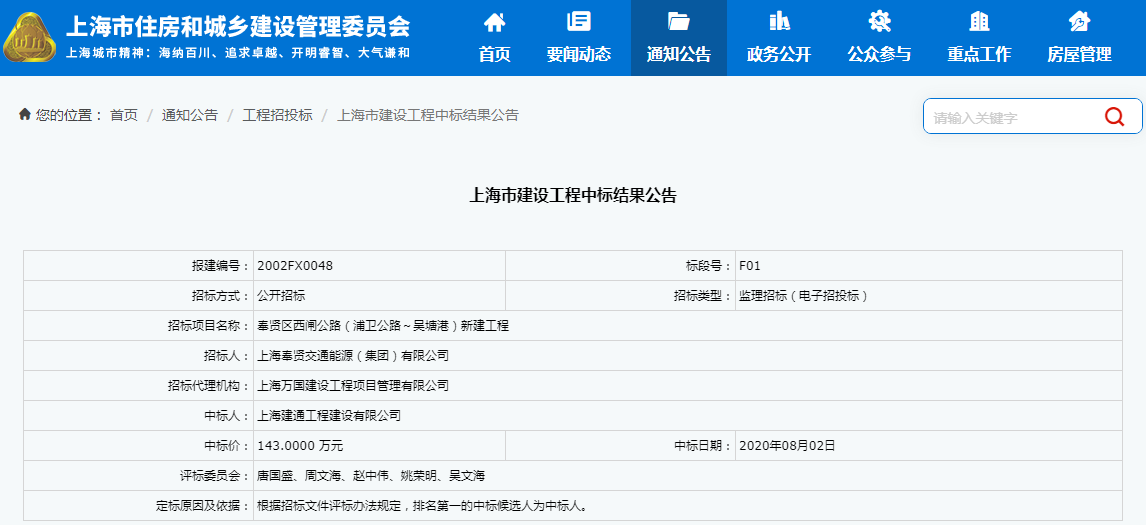The width and height of the screenshot is (1146, 525).
Task: Click the golden site logo emblem
Action: [x=30, y=38]
